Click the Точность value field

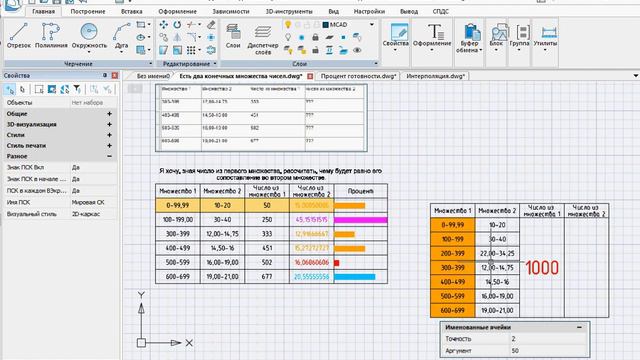(x=548, y=339)
